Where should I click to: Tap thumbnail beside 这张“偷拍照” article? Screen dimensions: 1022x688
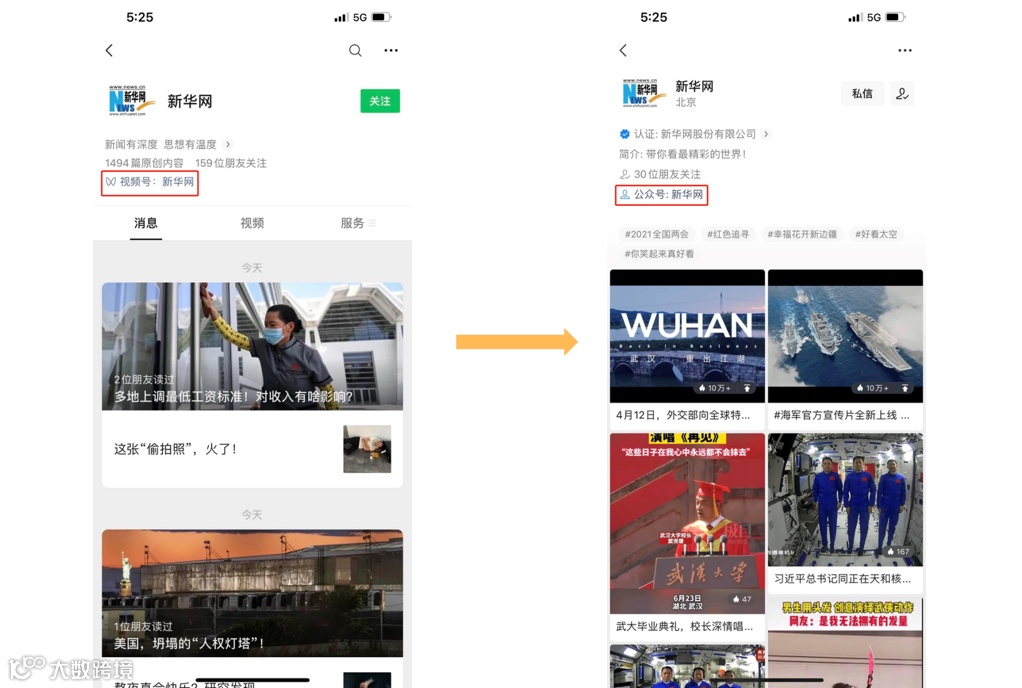coord(367,449)
